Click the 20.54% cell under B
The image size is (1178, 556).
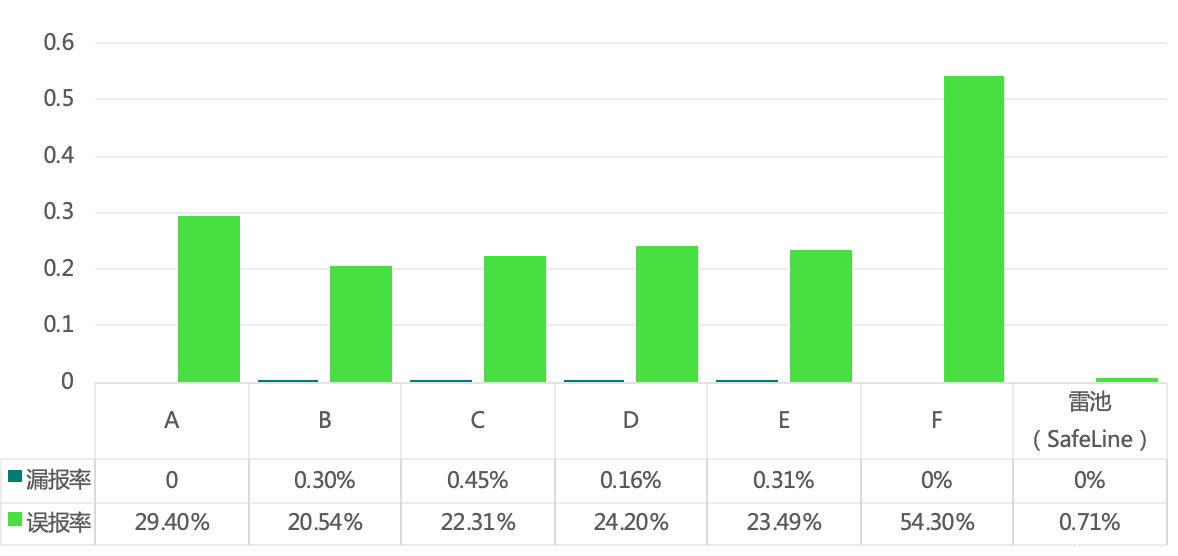pyautogui.click(x=325, y=522)
